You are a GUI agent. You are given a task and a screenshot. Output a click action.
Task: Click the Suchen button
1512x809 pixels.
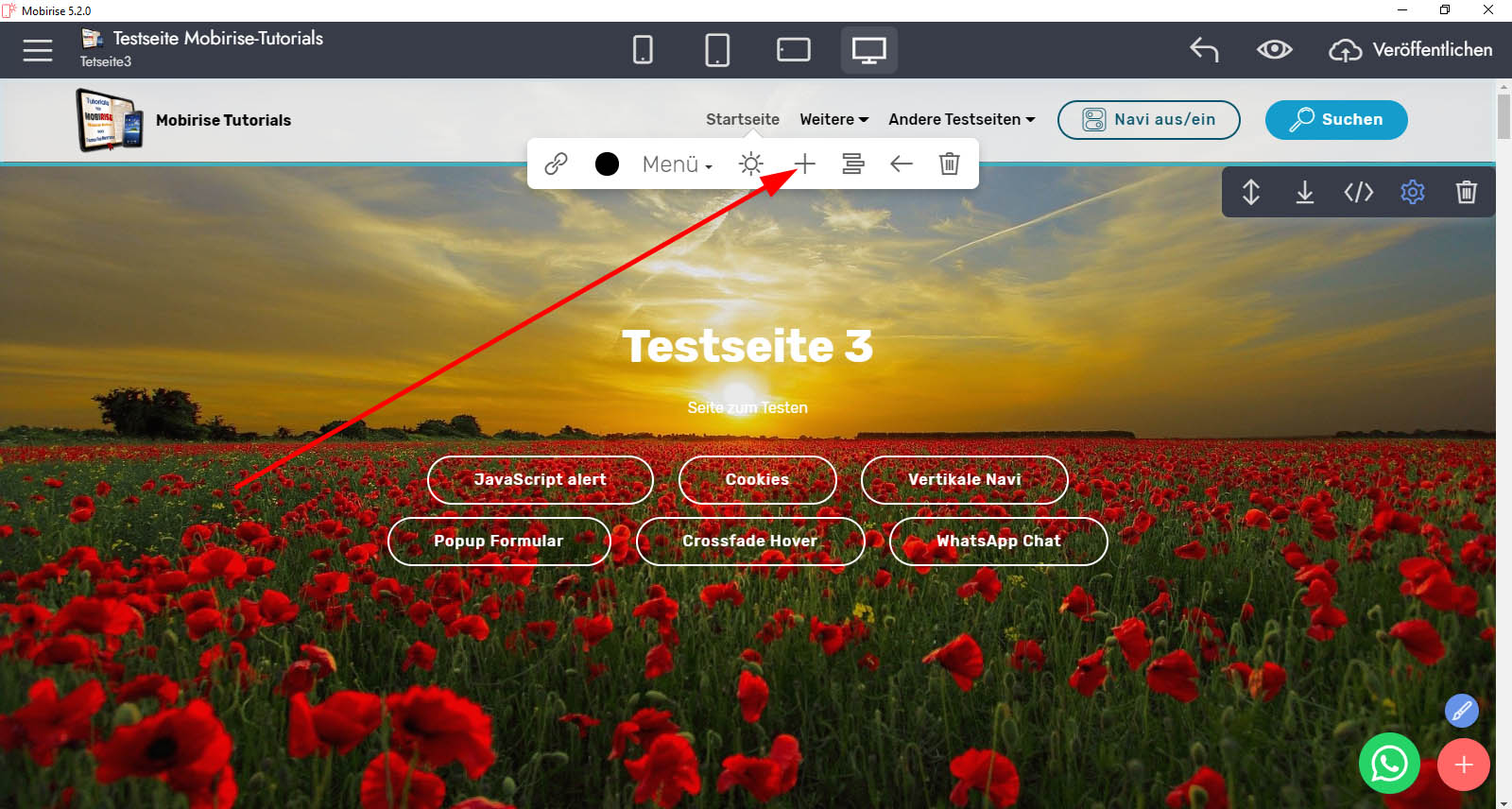tap(1336, 120)
